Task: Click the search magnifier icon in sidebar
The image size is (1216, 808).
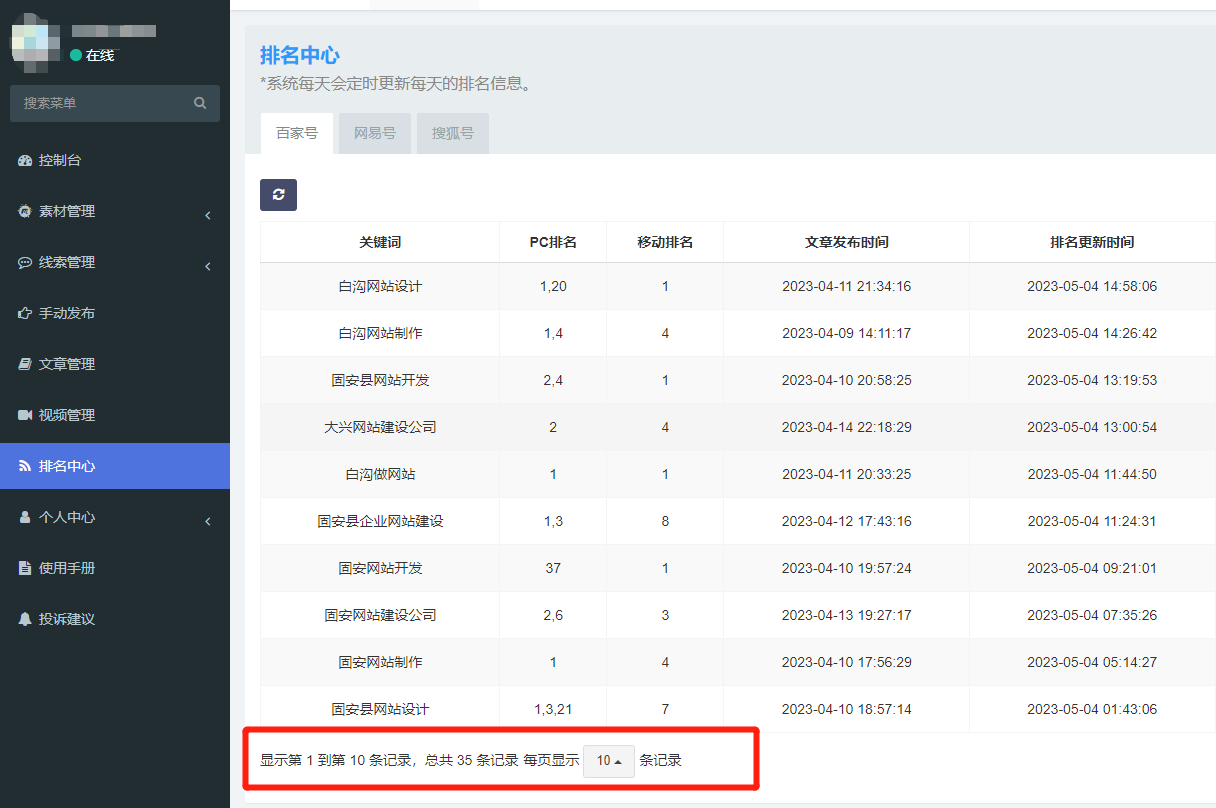Action: [x=200, y=103]
